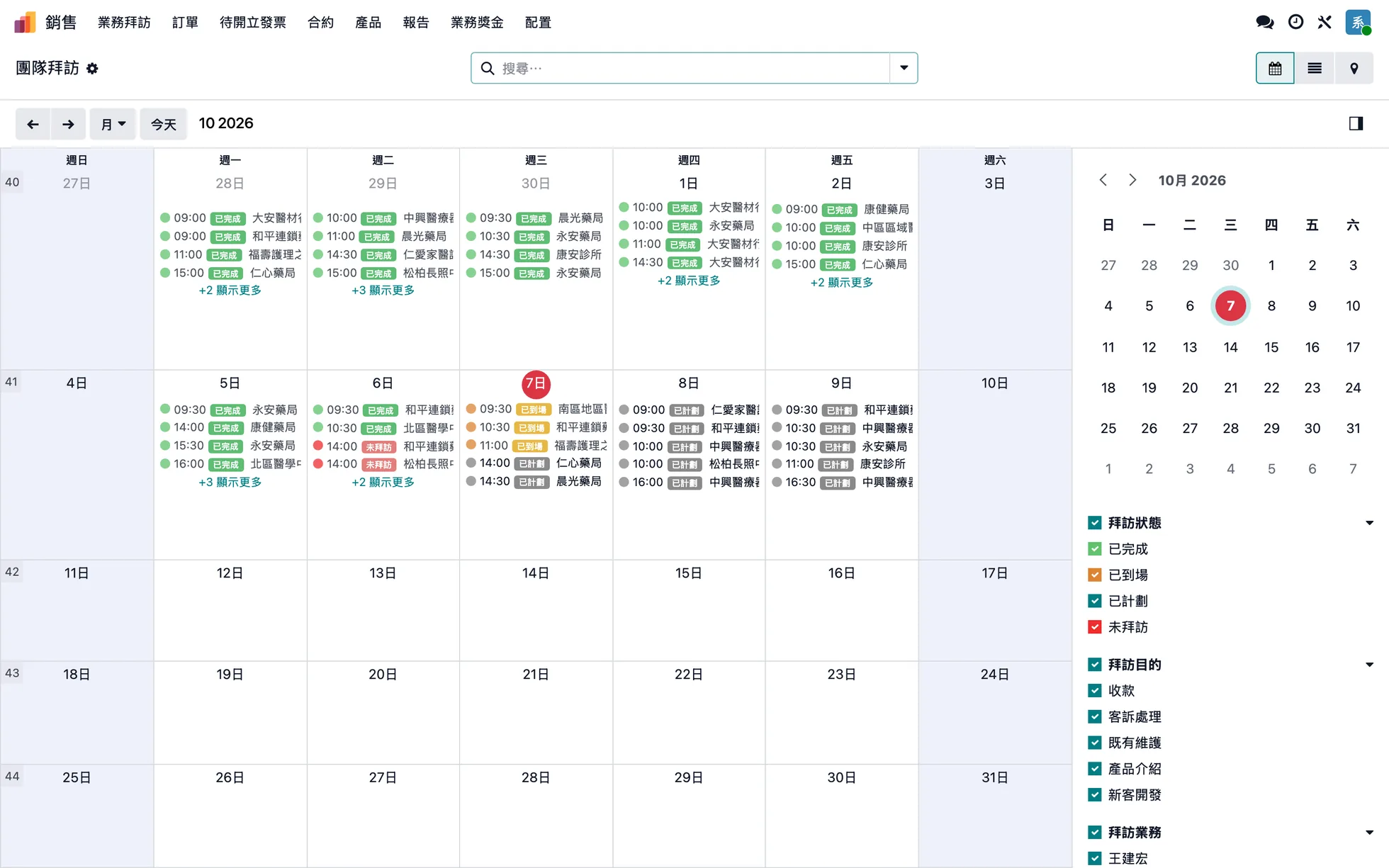Screen dimensions: 1389x868
Task: Collapse the 拜訪狀態 filter section
Action: (1369, 523)
